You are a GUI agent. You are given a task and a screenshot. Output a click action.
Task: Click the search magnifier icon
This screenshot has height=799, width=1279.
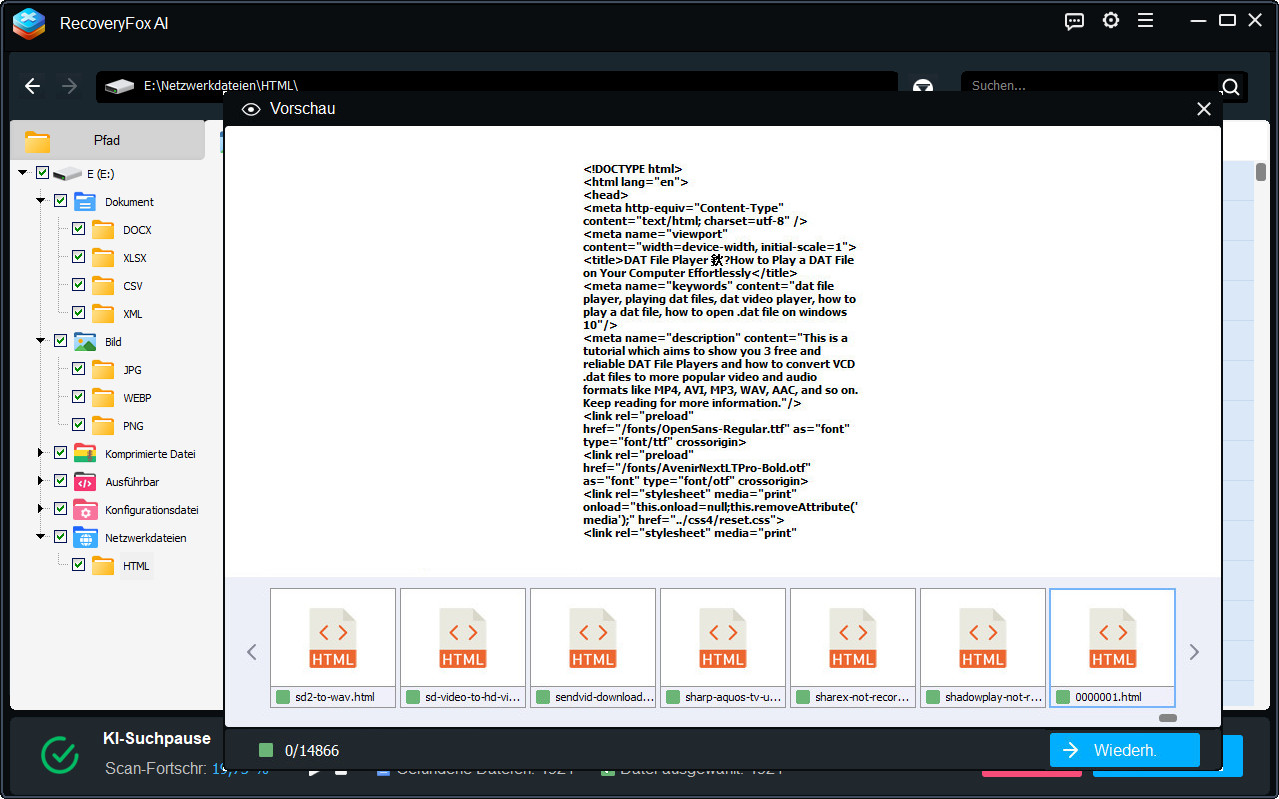tap(1230, 86)
